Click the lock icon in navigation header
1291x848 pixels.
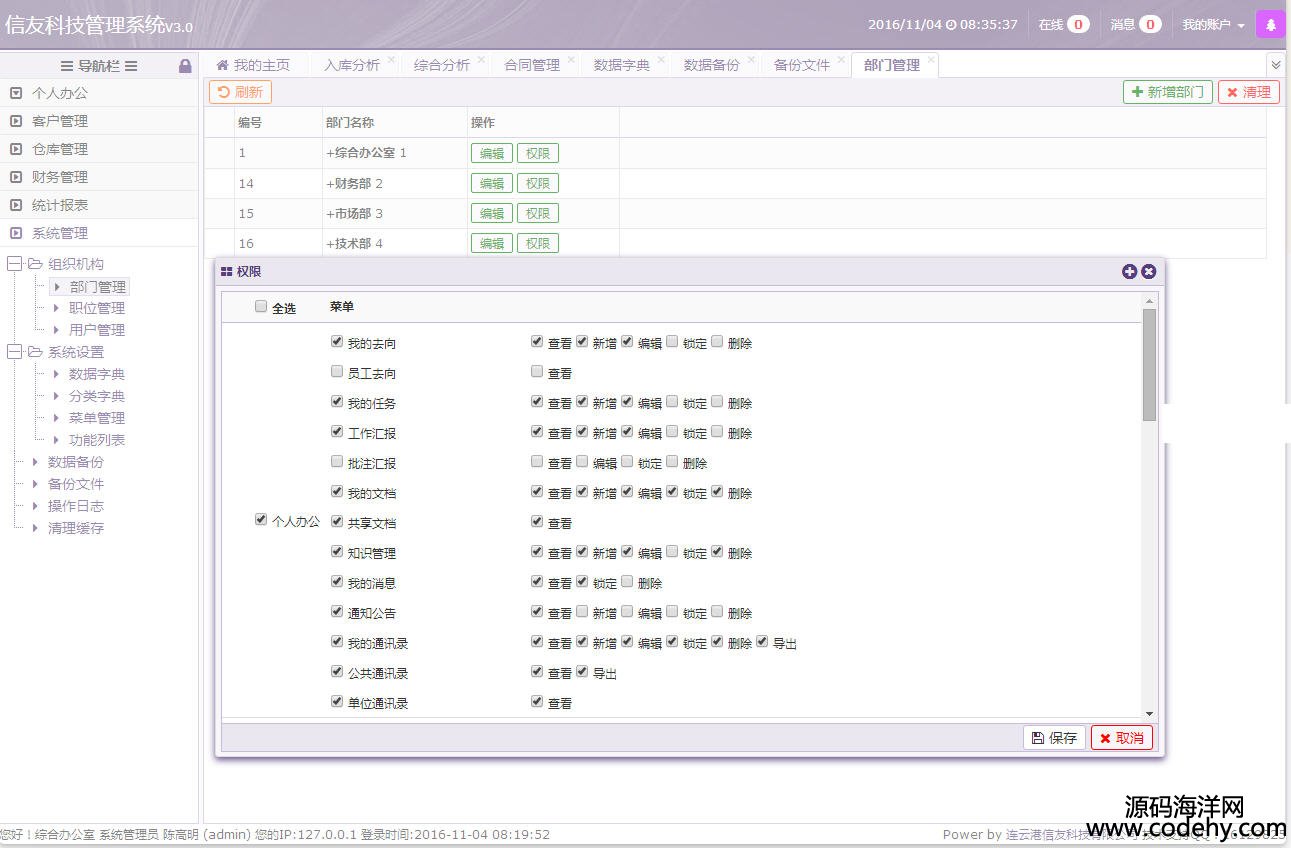[185, 66]
